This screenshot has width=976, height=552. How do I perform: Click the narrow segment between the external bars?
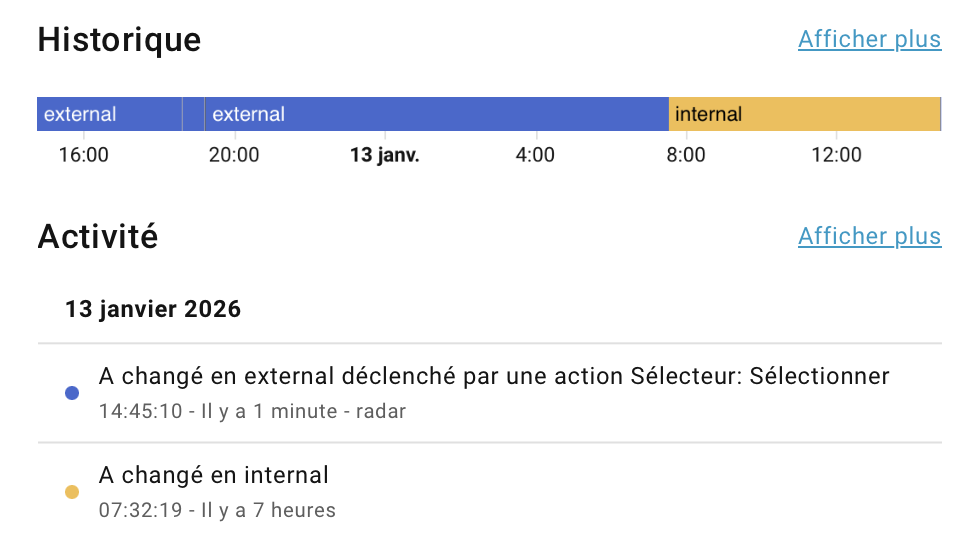tap(194, 114)
